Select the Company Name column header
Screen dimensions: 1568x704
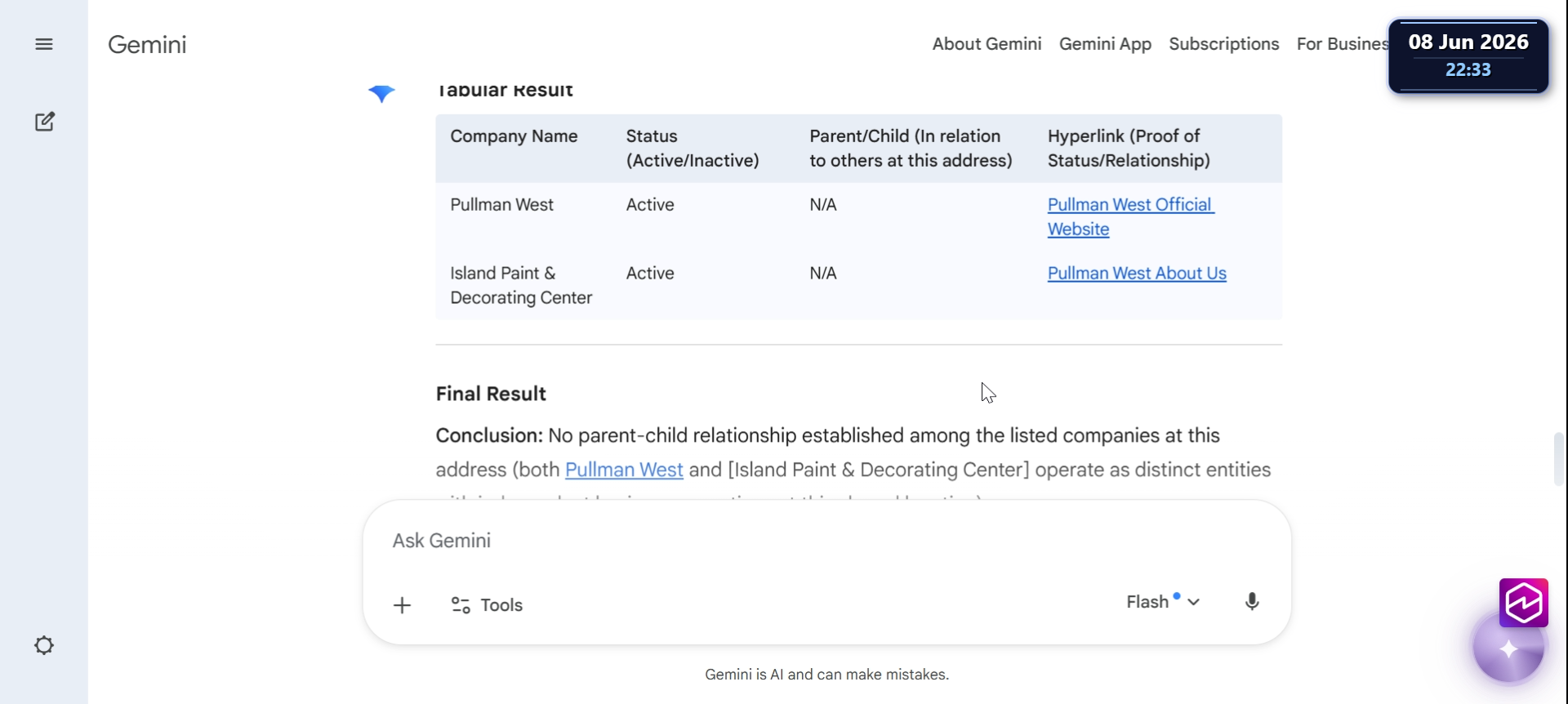coord(514,136)
